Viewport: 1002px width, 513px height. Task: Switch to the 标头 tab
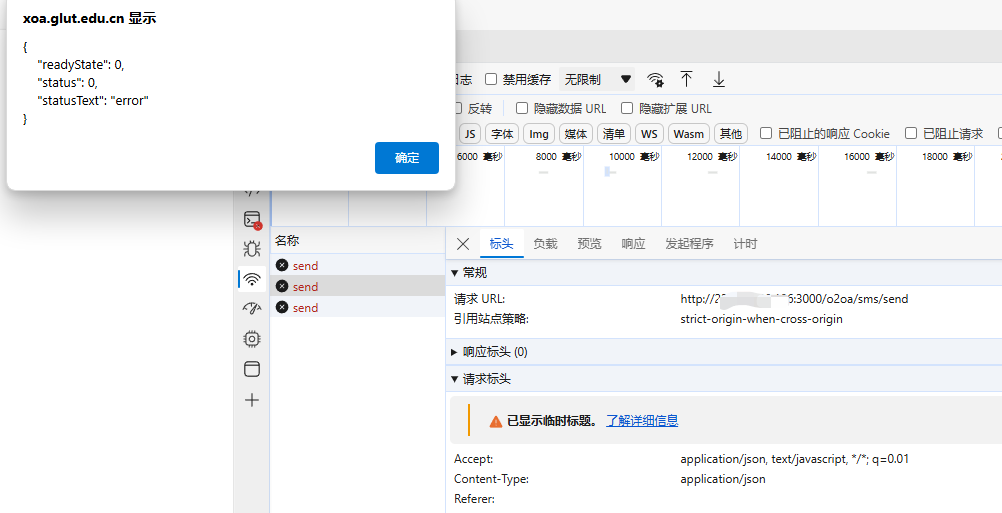(502, 243)
